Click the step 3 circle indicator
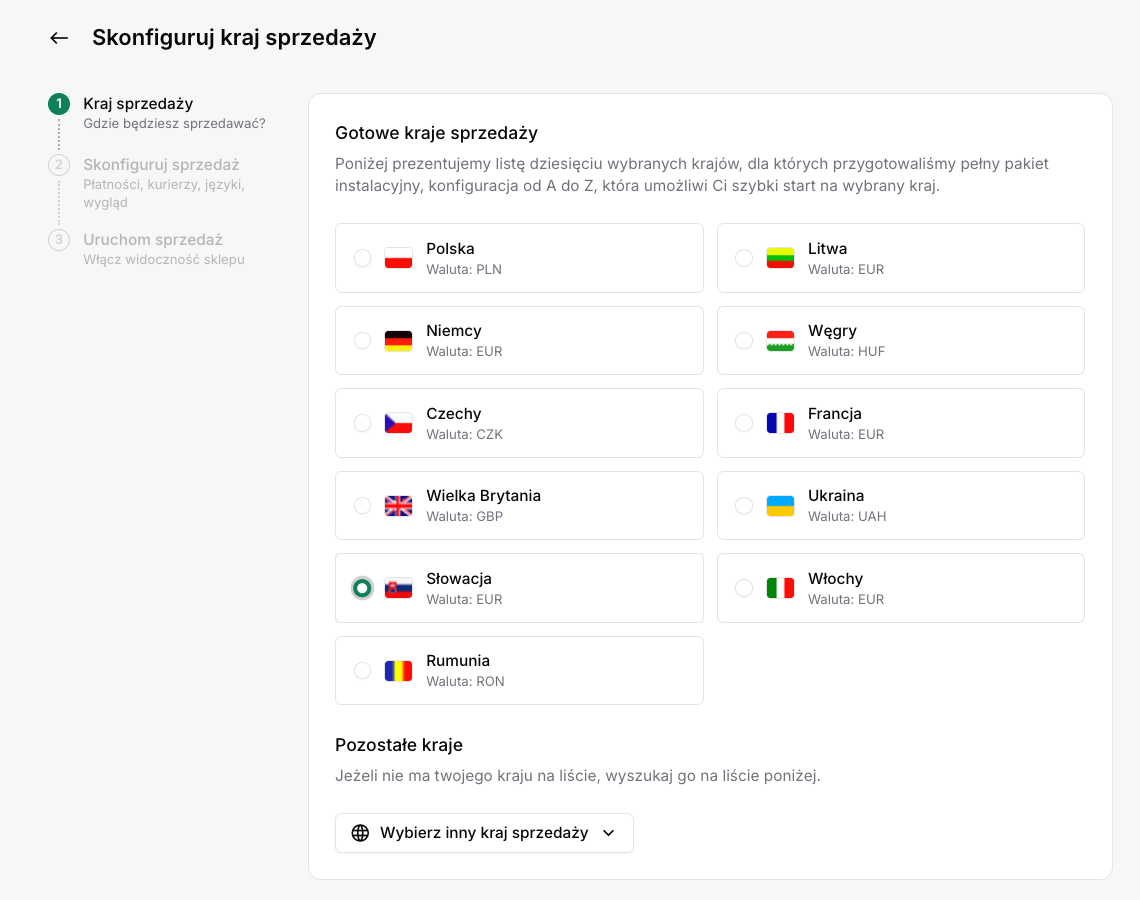1140x900 pixels. pyautogui.click(x=59, y=240)
